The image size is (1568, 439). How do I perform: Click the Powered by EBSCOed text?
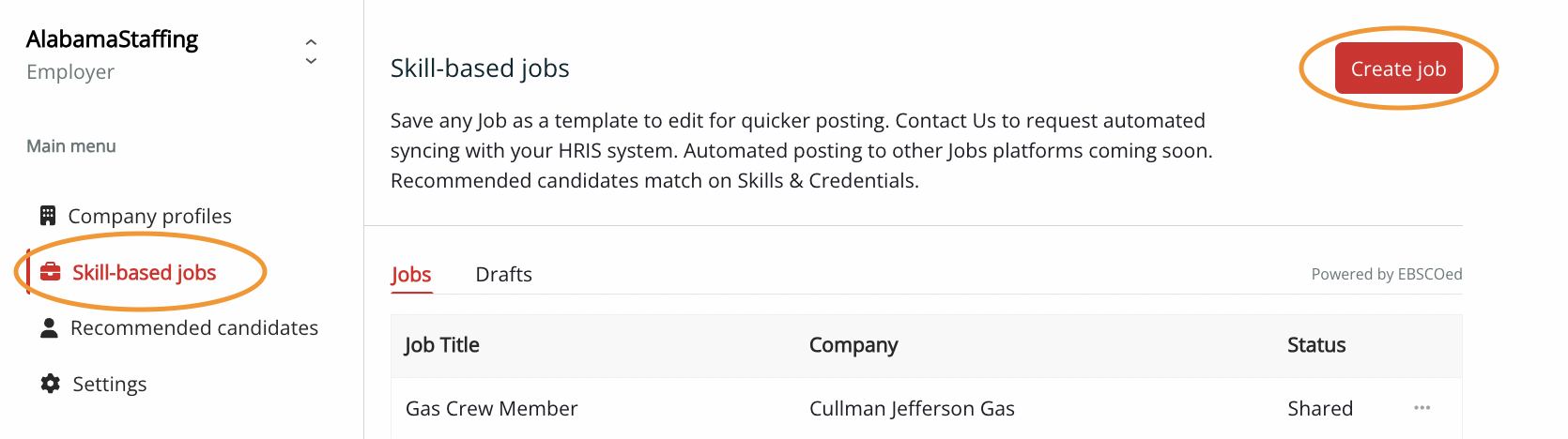(1386, 275)
